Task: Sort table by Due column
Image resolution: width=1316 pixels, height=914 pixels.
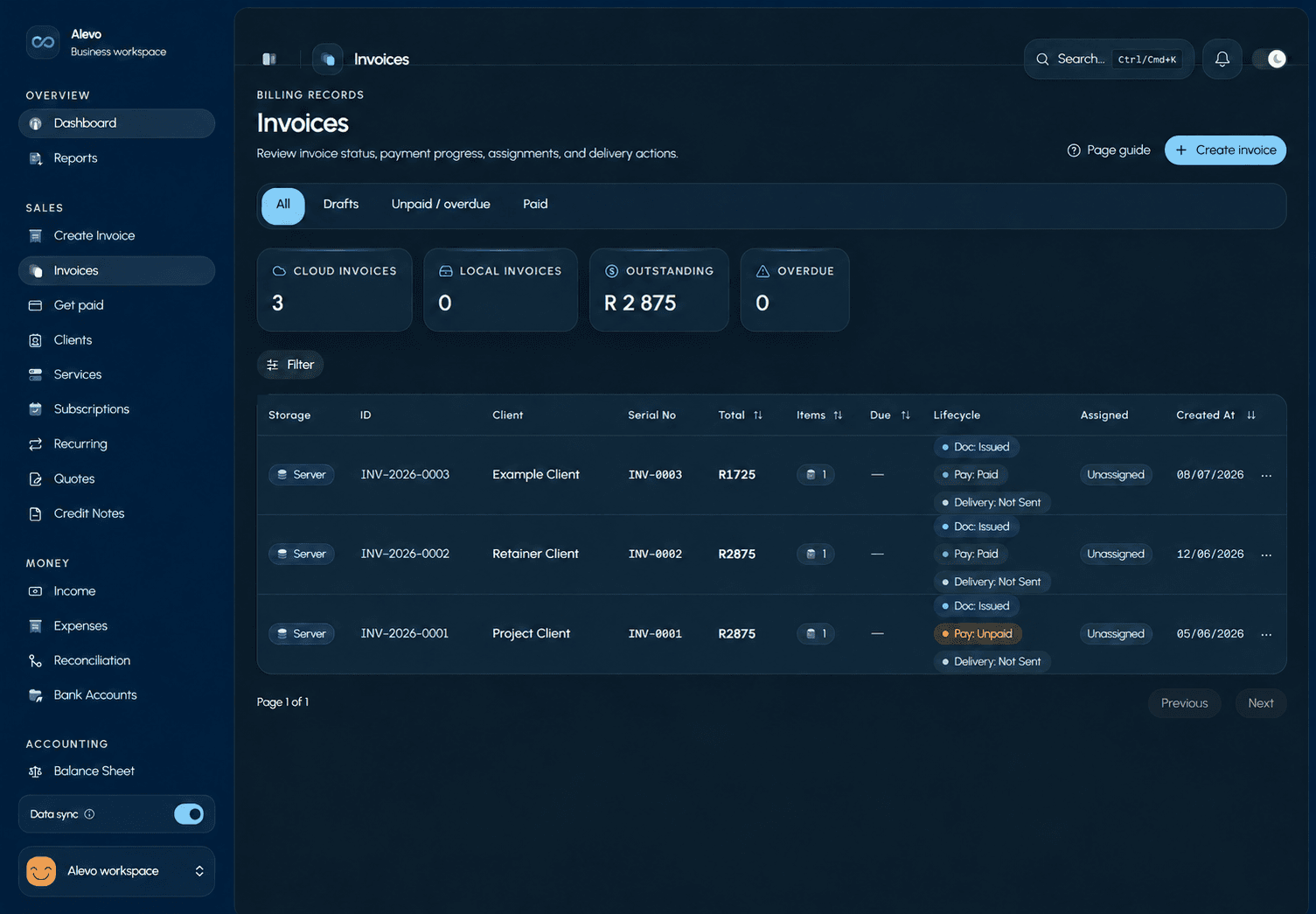Action: pyautogui.click(x=905, y=415)
